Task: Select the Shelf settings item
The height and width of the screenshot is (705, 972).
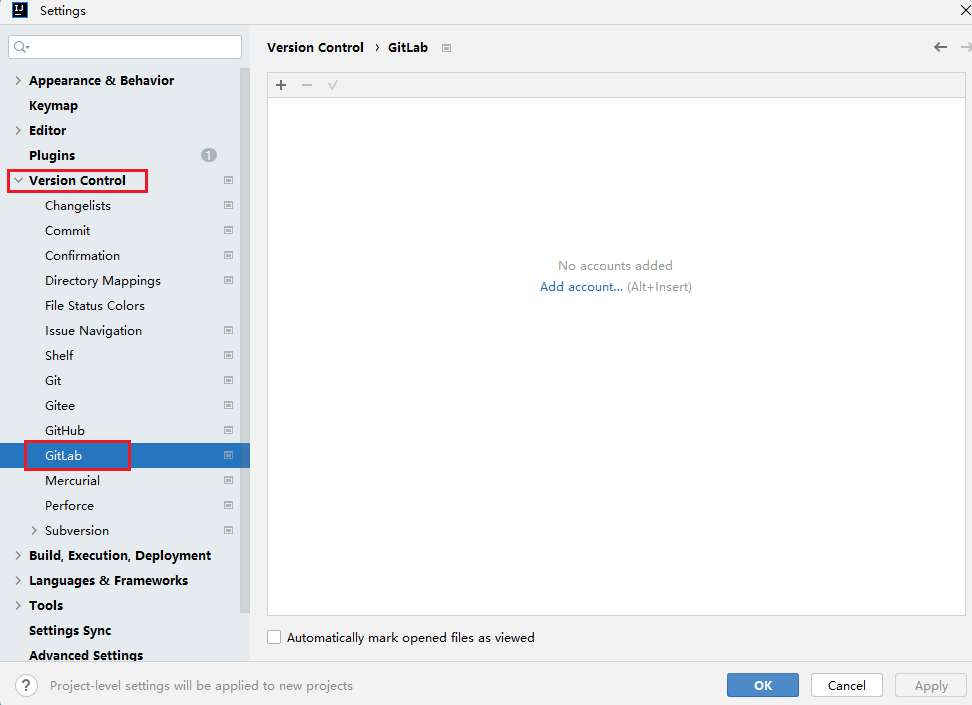Action: (x=59, y=355)
